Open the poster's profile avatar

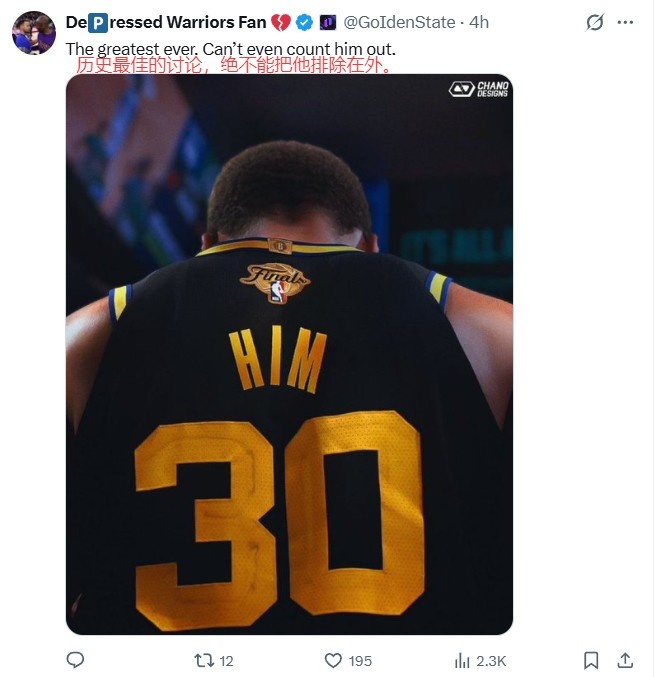(x=34, y=33)
